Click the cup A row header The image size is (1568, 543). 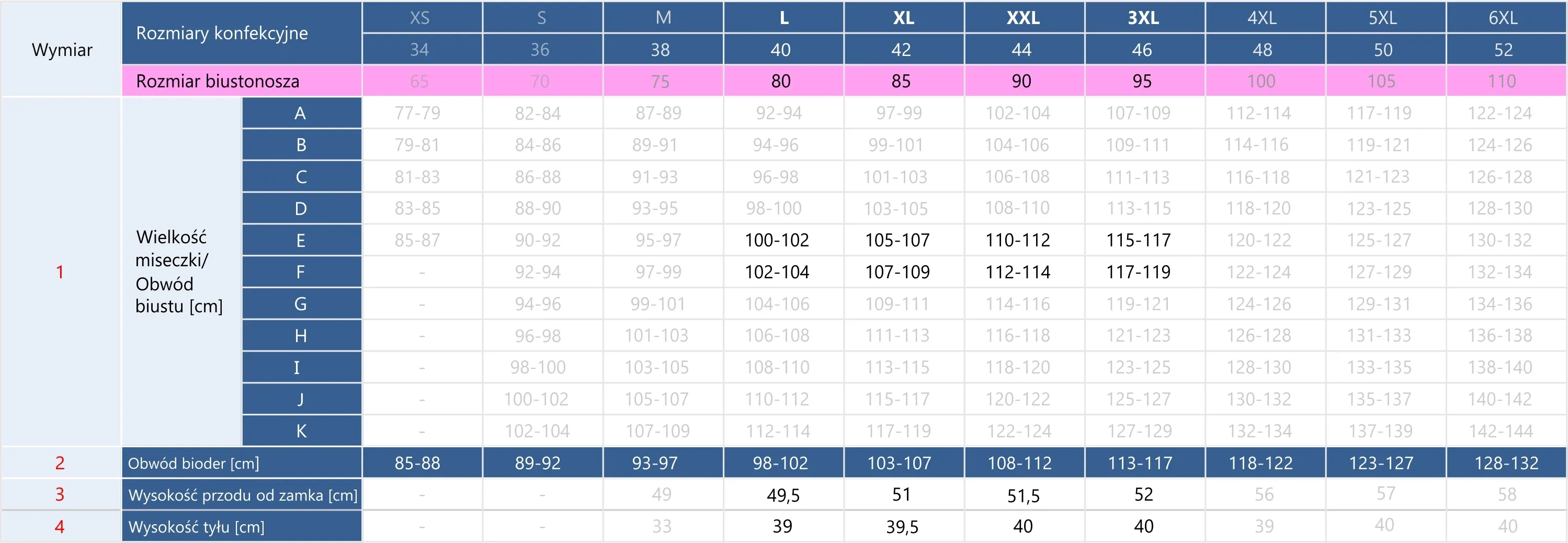[x=300, y=113]
